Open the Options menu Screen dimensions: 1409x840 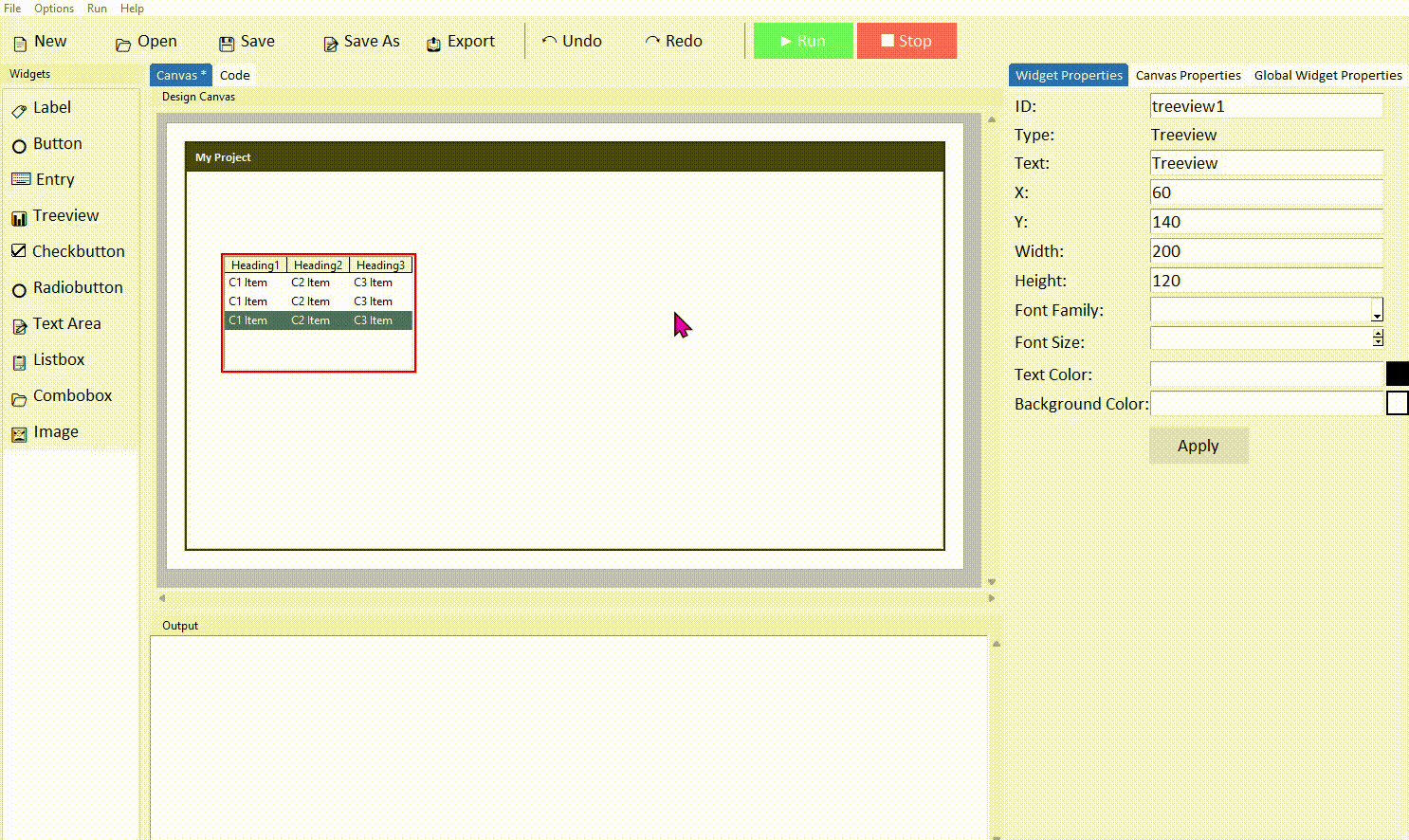[53, 9]
